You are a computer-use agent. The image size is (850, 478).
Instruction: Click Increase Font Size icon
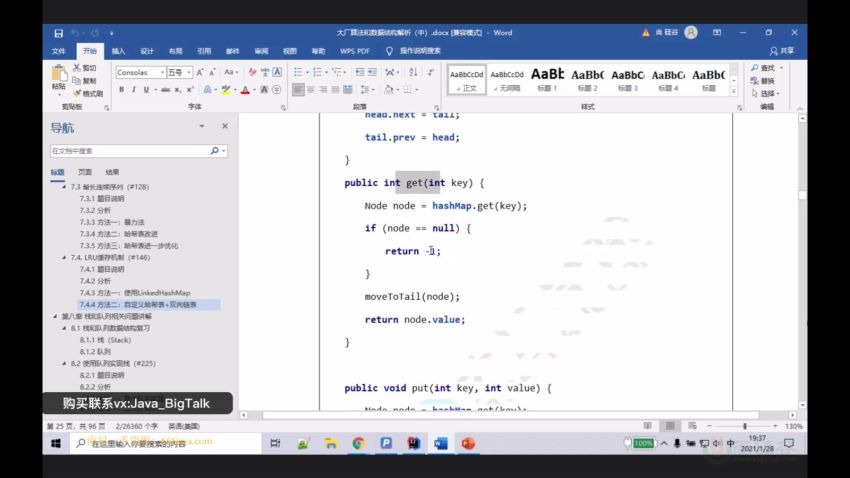point(200,72)
